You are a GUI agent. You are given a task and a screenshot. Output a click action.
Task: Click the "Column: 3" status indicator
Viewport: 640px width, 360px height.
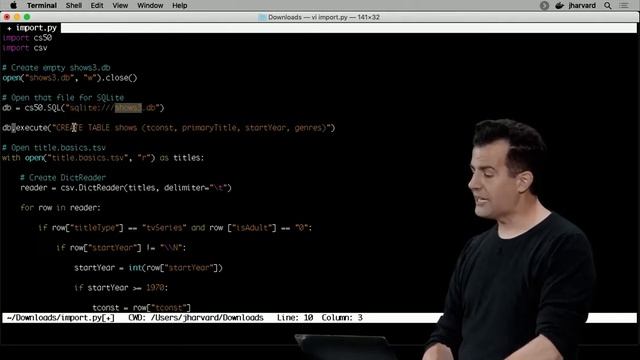click(342, 318)
